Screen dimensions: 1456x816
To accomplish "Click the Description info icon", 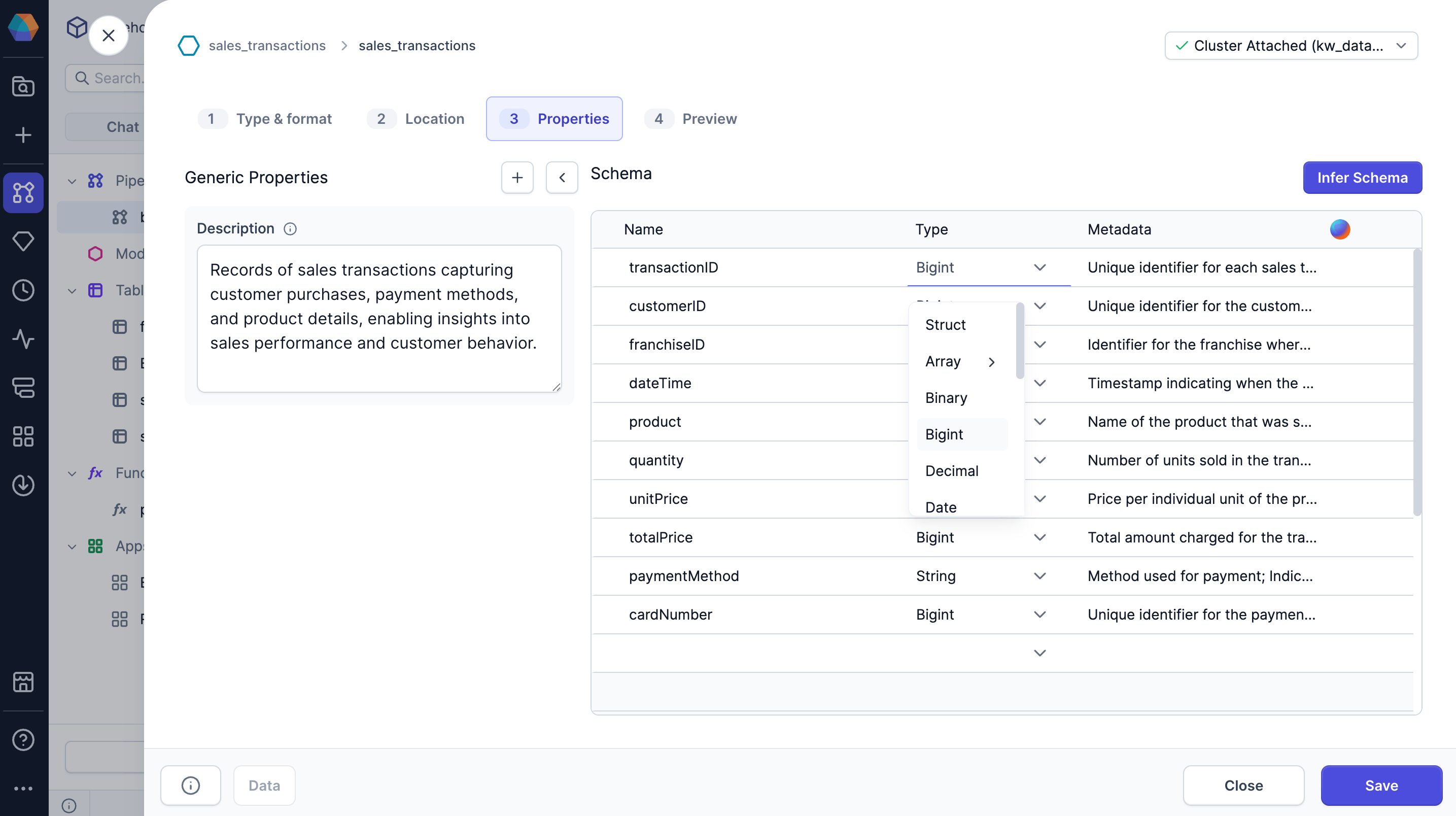I will tap(290, 228).
